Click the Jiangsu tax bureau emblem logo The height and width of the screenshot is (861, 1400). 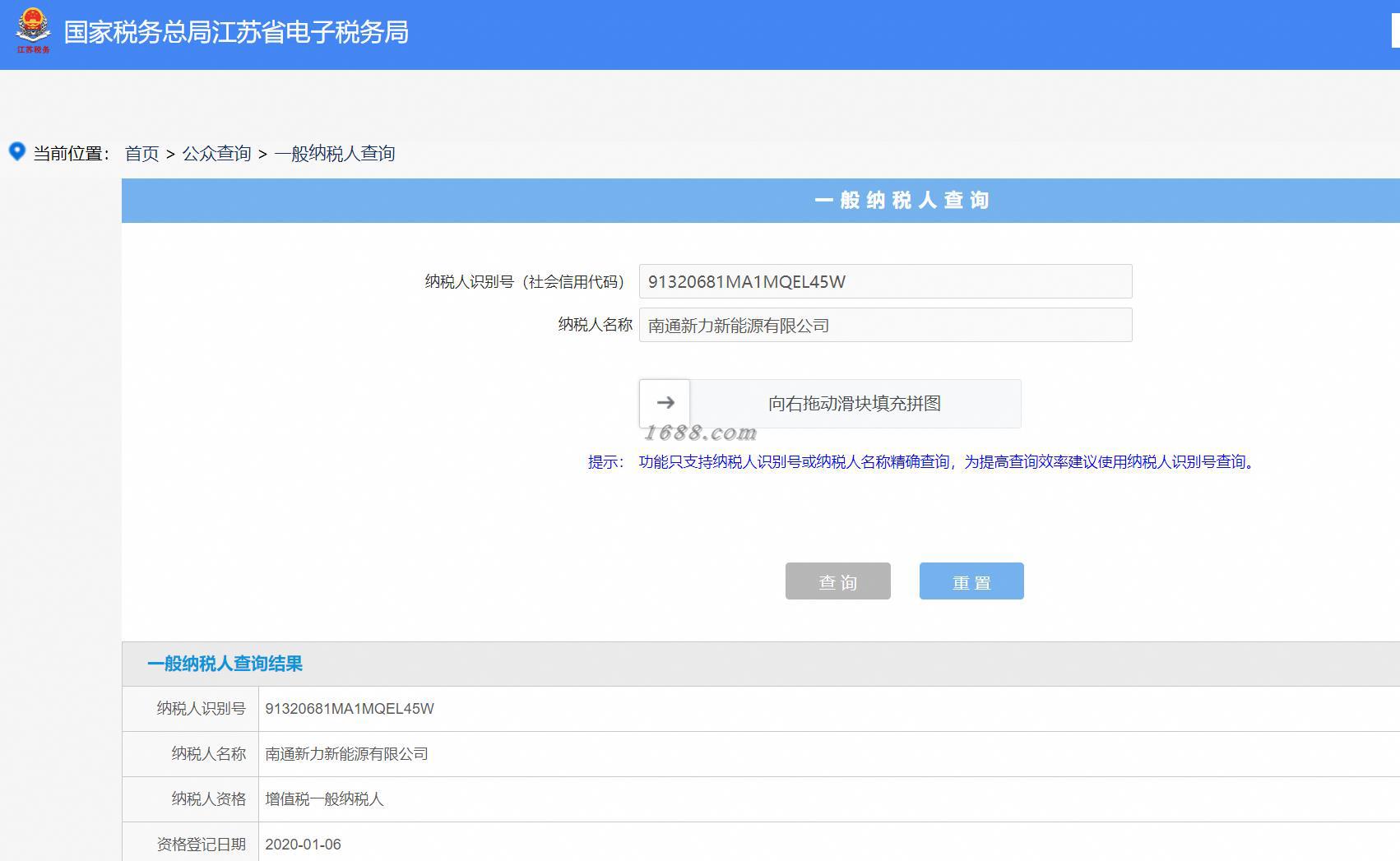(34, 30)
